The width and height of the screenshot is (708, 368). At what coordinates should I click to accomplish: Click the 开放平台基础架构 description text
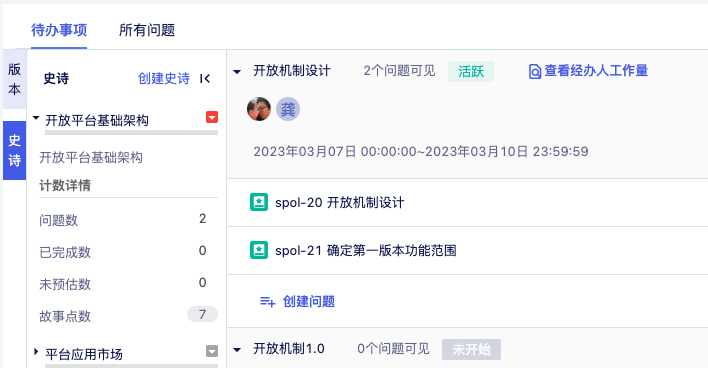pyautogui.click(x=91, y=158)
